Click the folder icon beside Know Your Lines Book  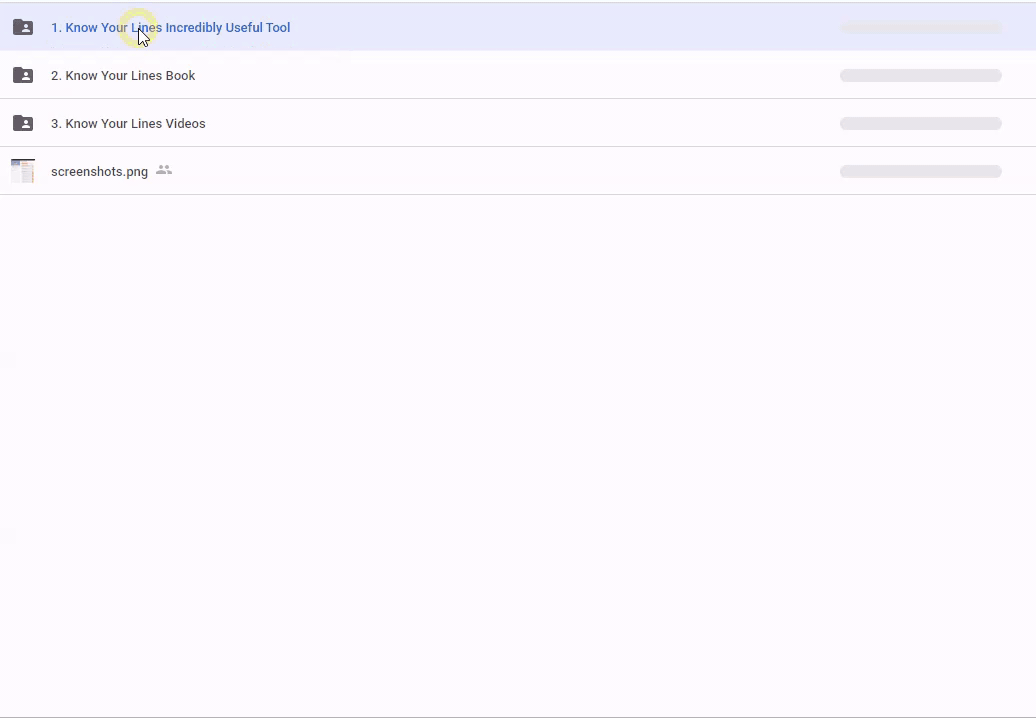(23, 75)
